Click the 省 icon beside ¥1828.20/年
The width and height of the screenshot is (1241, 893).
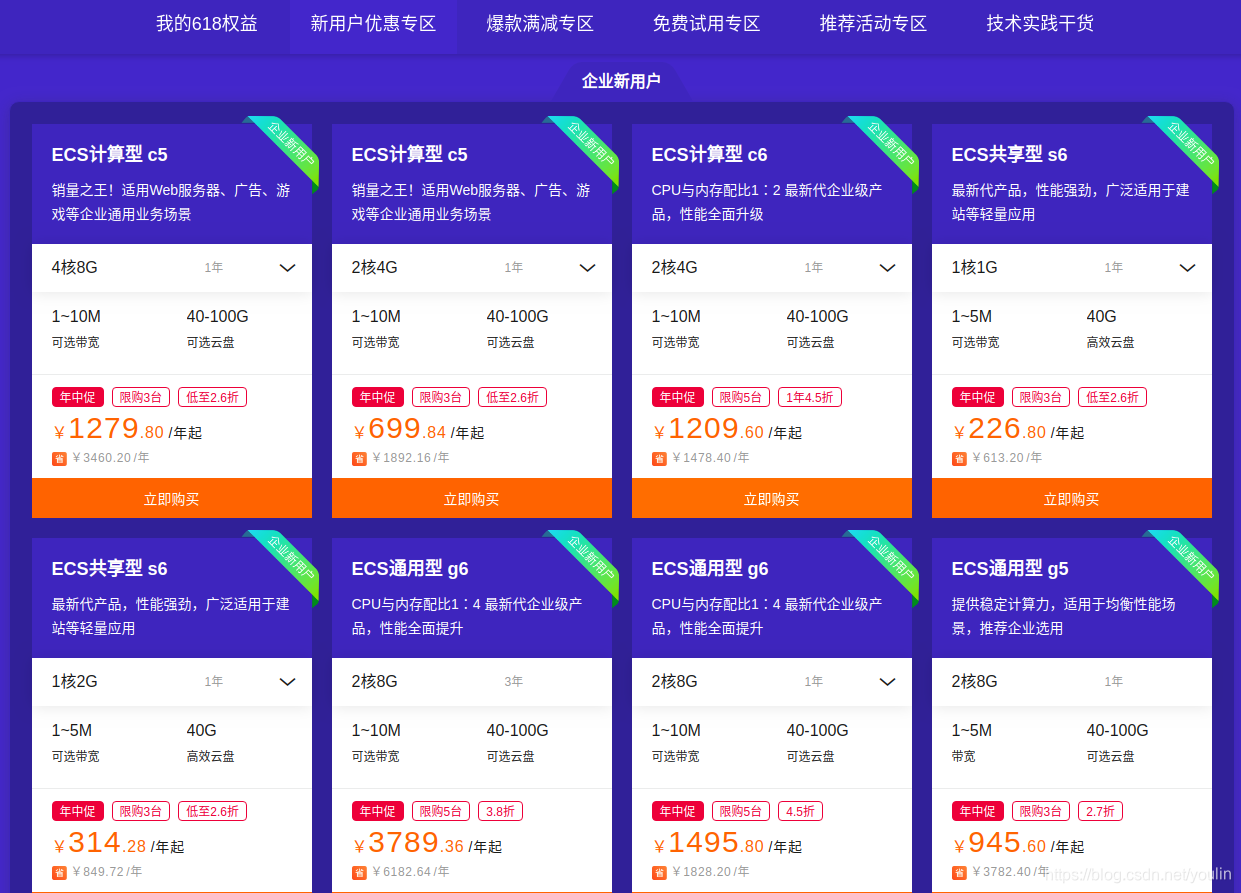659,873
